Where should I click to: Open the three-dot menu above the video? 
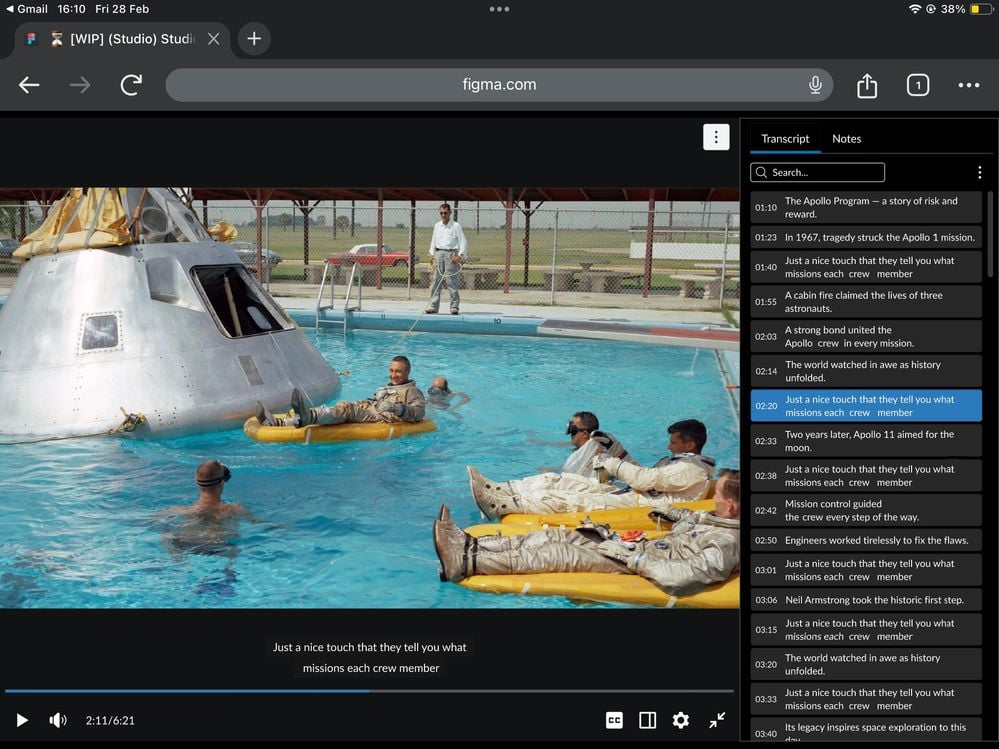tap(716, 137)
